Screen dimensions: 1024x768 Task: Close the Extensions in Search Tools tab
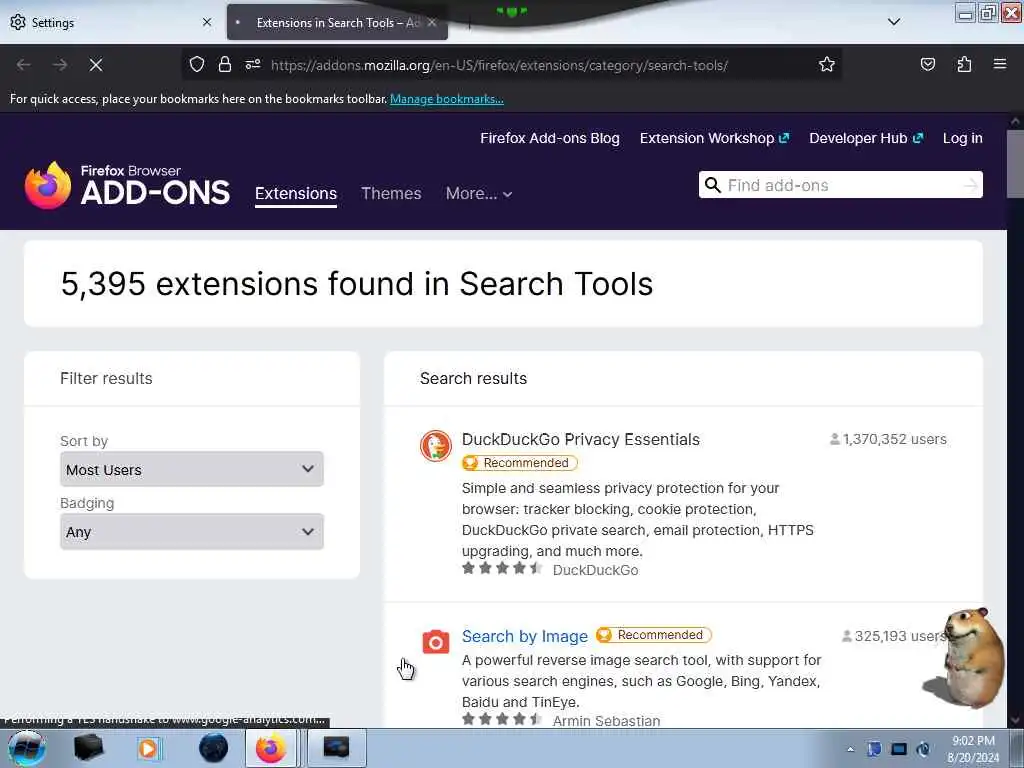tap(432, 22)
